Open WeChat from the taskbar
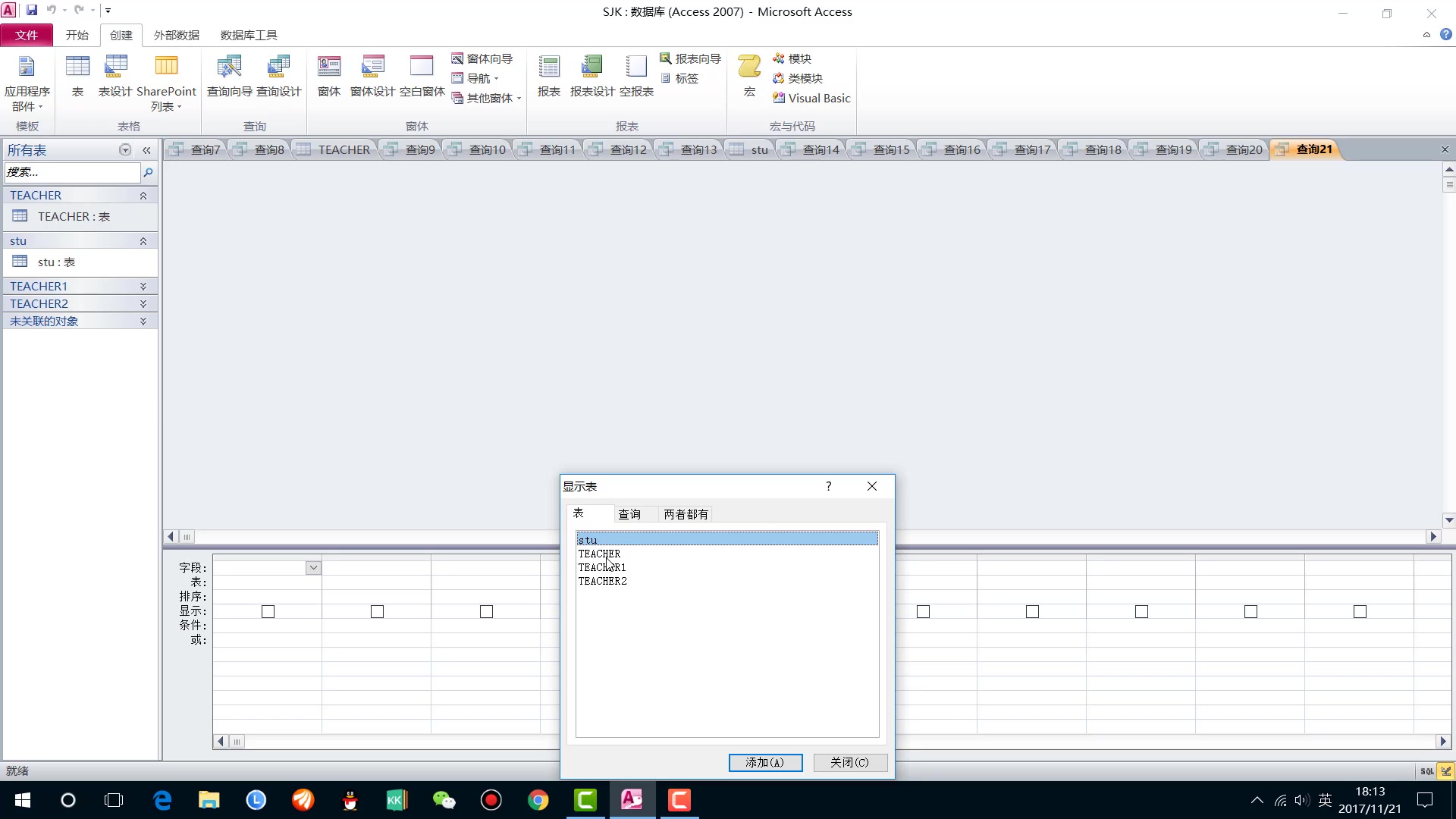This screenshot has width=1456, height=819. 444,800
